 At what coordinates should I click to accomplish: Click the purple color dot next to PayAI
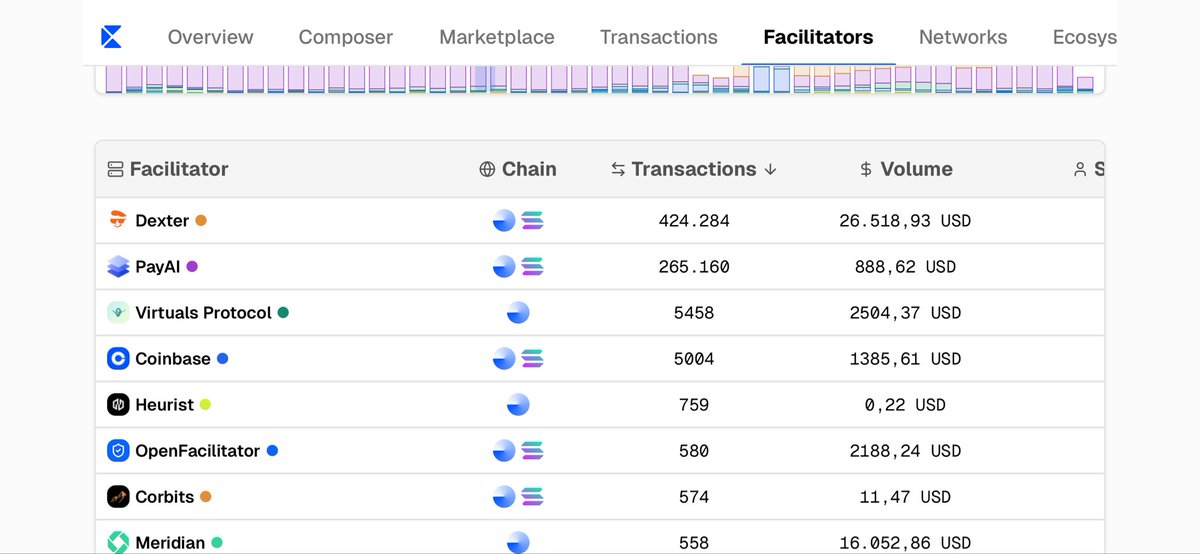click(192, 267)
